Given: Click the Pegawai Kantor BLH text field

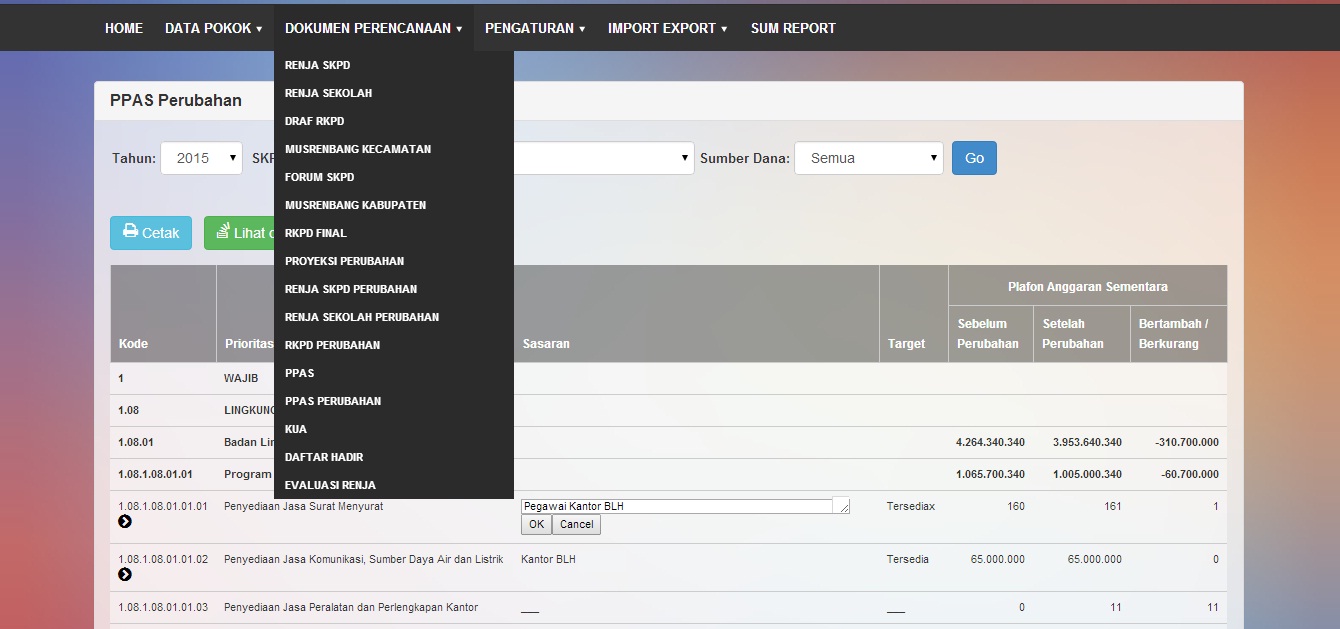Looking at the screenshot, I should pyautogui.click(x=676, y=507).
